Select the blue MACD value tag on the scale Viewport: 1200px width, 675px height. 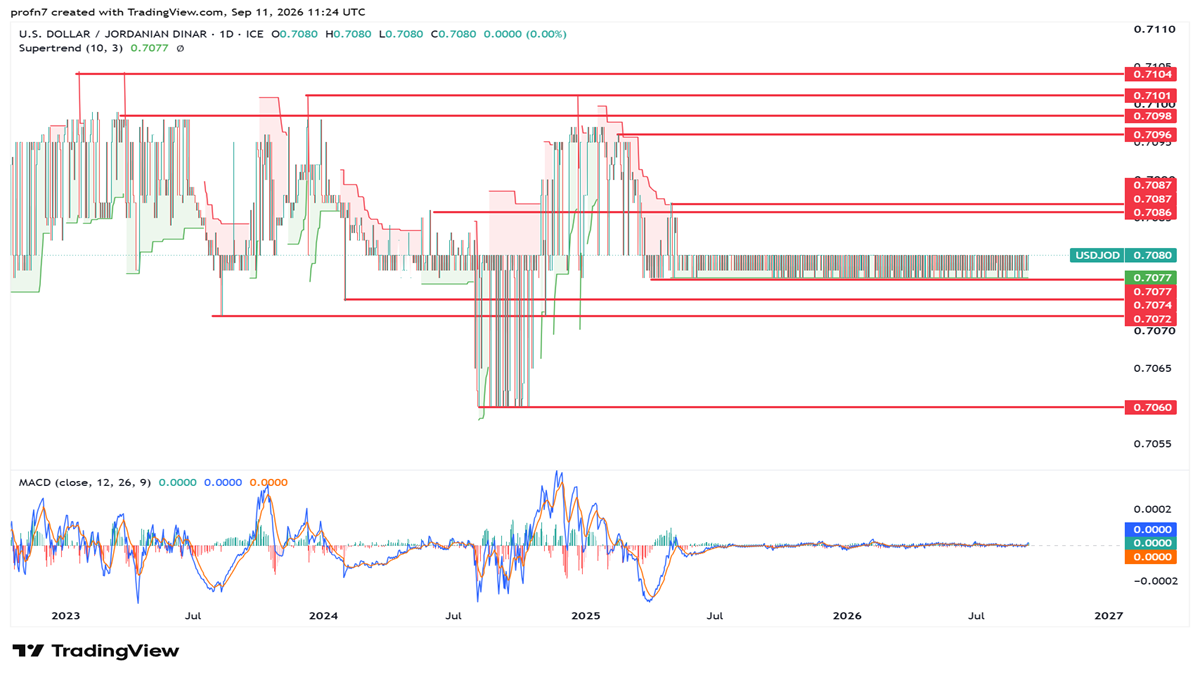coord(1151,529)
